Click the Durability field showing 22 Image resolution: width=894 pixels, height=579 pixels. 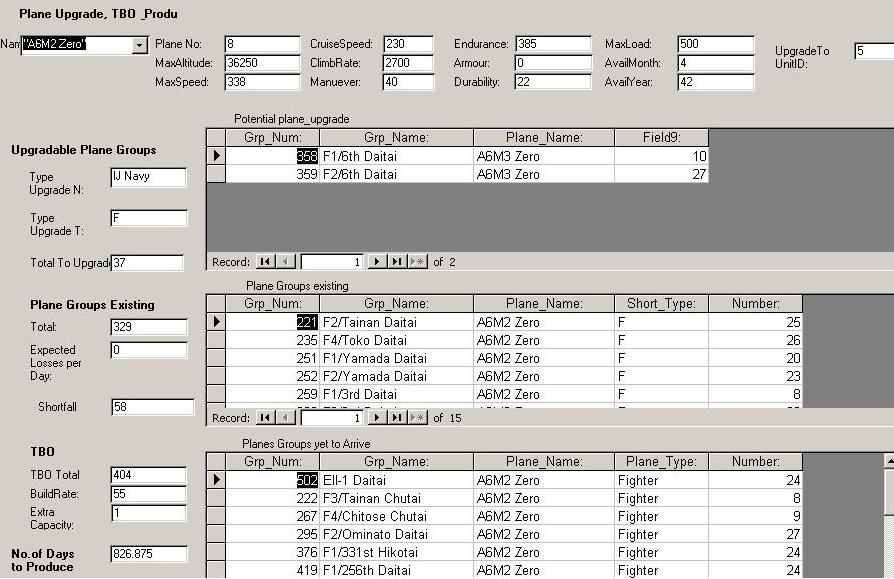[x=553, y=82]
